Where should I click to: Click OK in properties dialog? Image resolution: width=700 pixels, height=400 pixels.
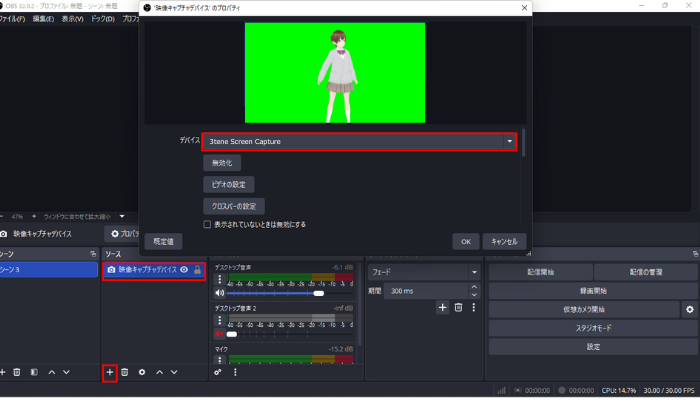pos(466,242)
